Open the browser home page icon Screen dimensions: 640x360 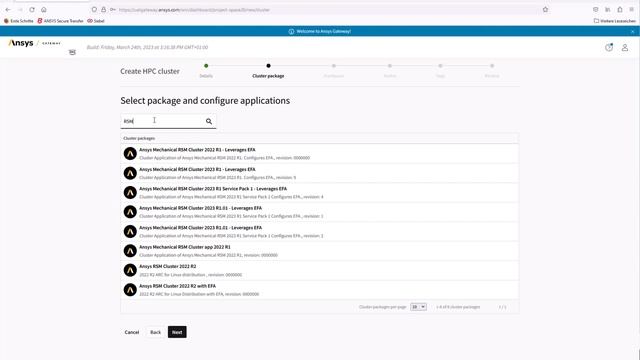pos(44,9)
